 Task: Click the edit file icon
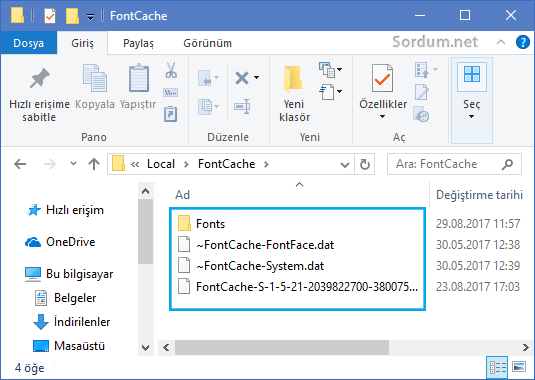pyautogui.click(x=422, y=92)
